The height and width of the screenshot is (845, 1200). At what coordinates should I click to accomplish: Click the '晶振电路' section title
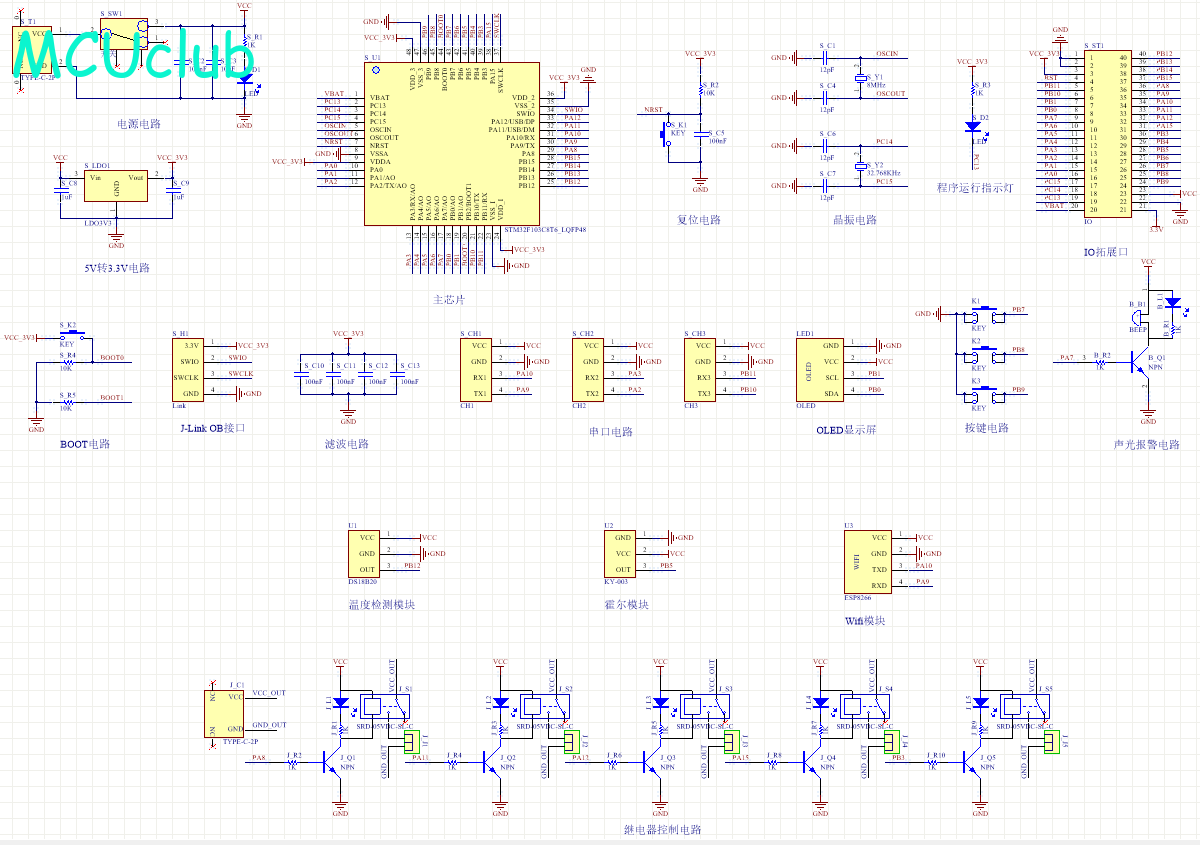pos(855,220)
